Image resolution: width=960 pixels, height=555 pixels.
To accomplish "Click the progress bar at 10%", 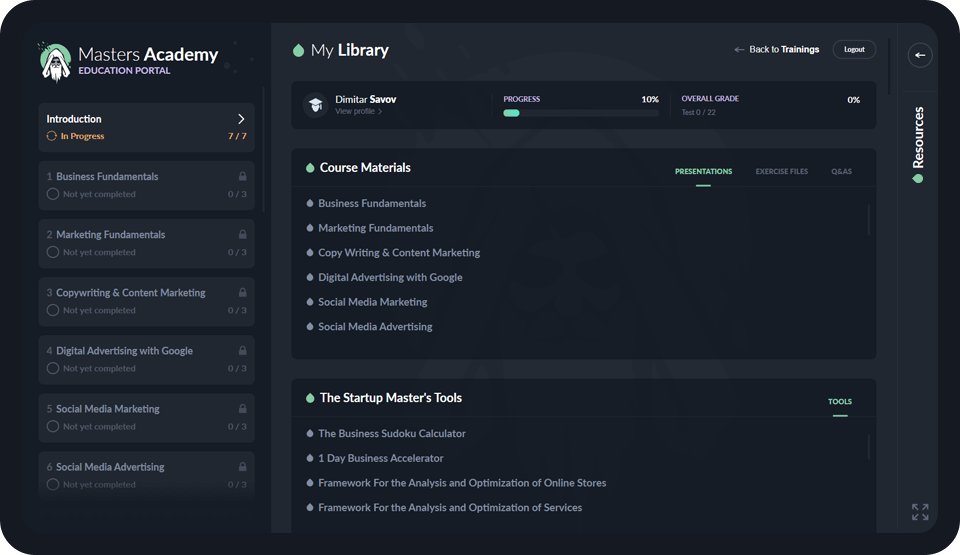I will coord(580,113).
